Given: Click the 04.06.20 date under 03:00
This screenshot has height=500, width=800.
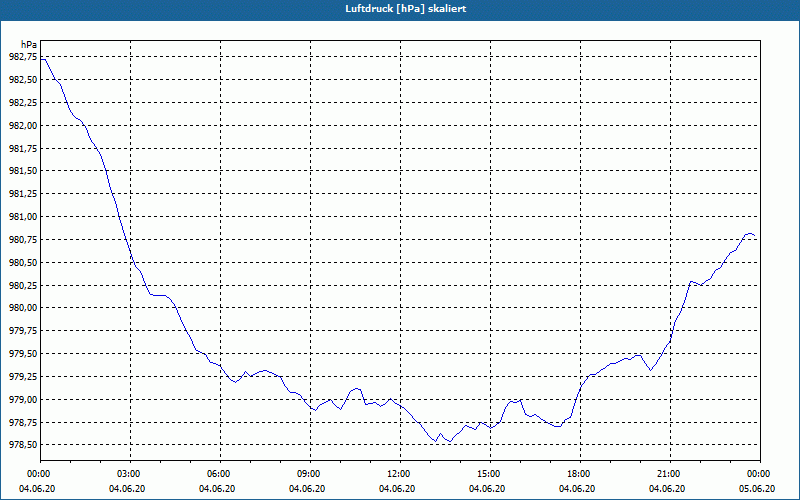Looking at the screenshot, I should 127,489.
